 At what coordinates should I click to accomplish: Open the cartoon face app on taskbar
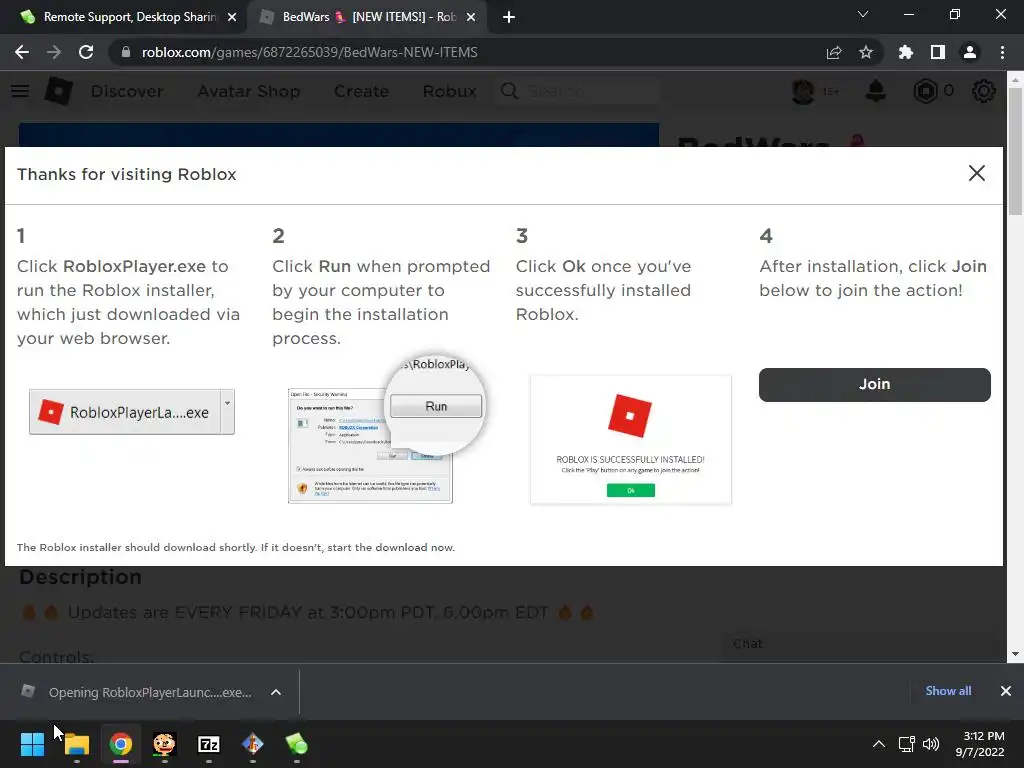[x=165, y=744]
